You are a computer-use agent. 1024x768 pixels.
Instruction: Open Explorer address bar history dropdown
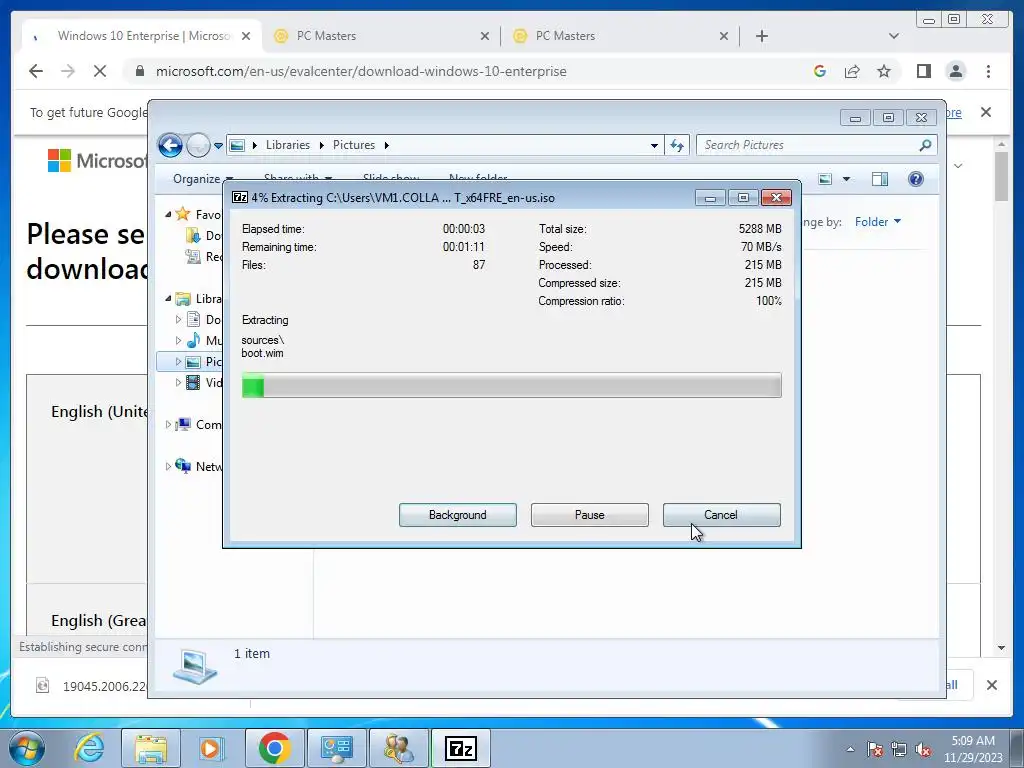(654, 146)
